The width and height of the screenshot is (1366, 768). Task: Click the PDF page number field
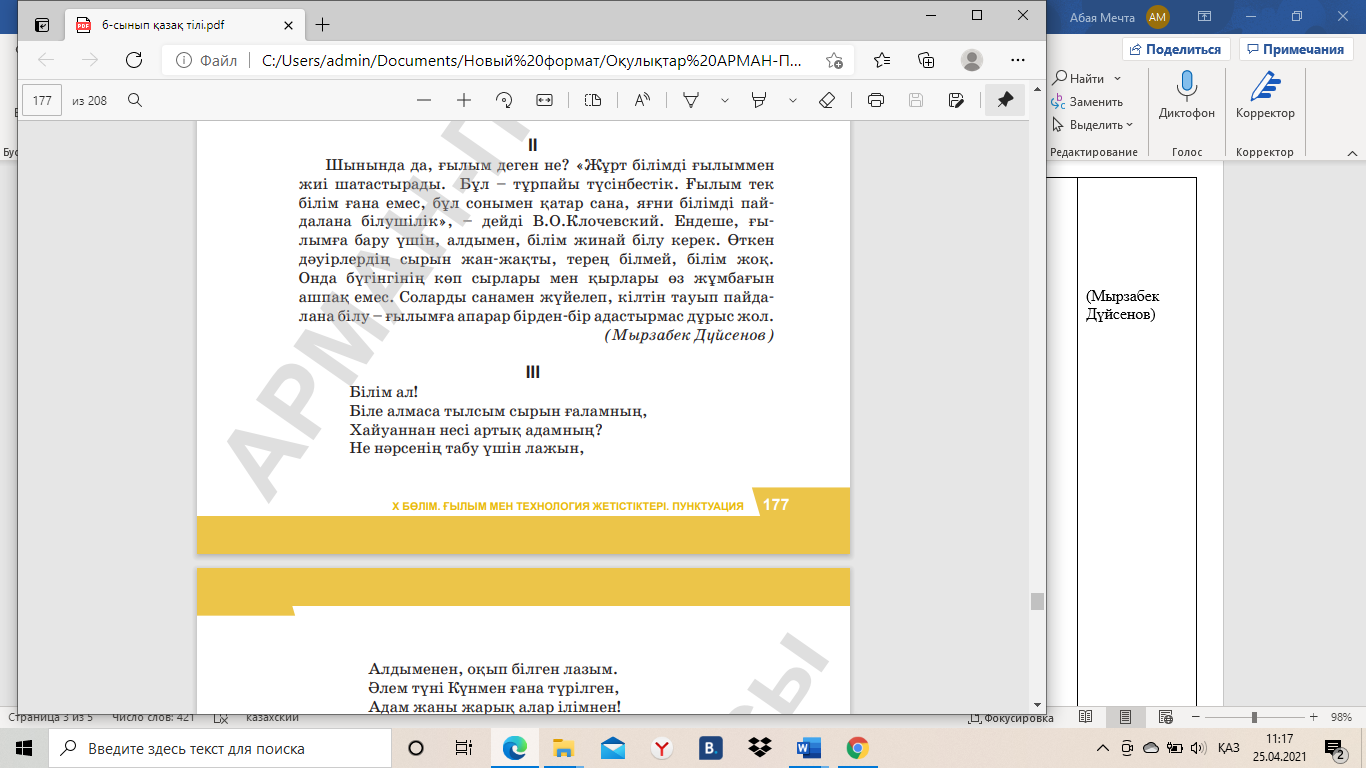pos(42,100)
